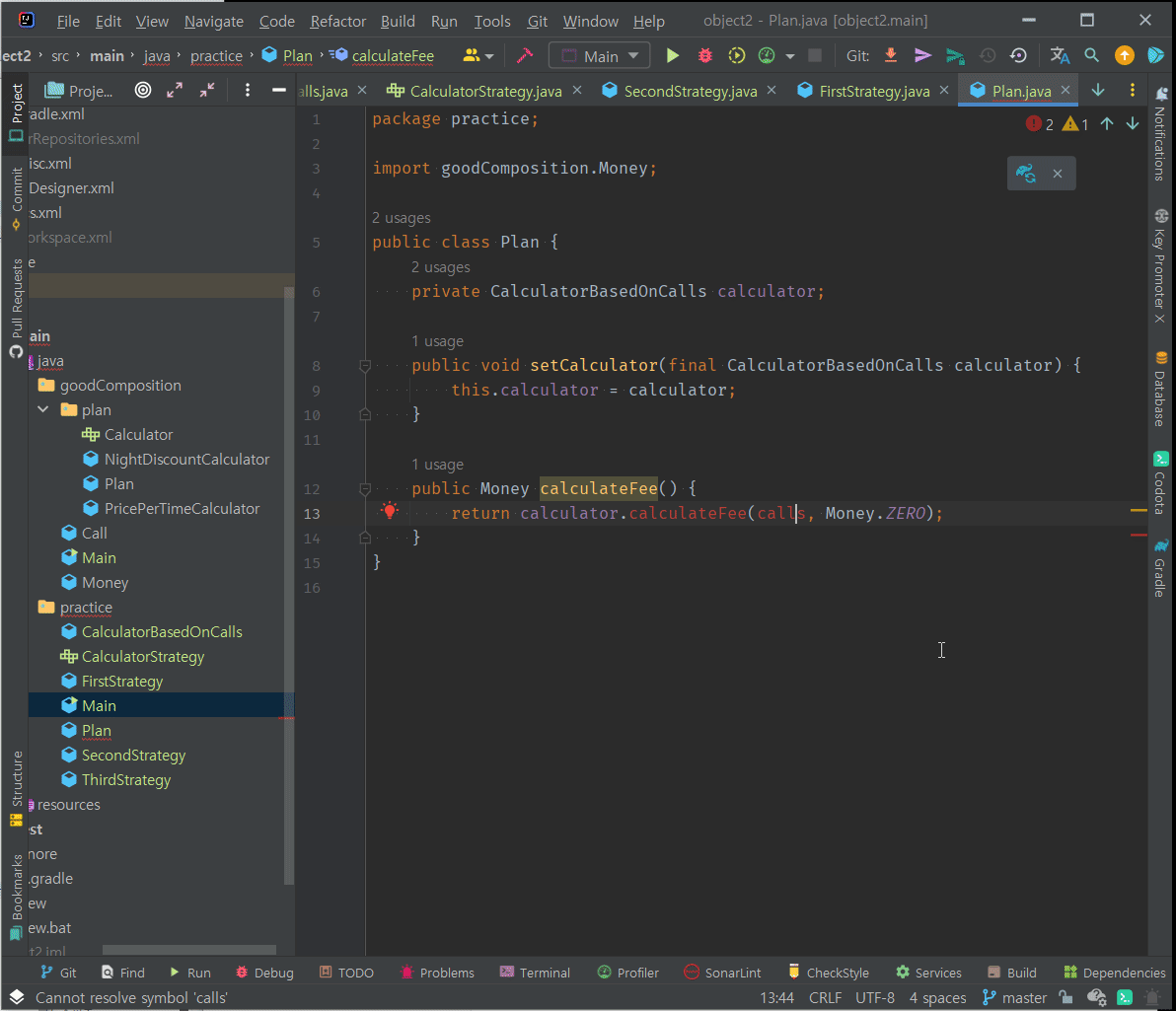Collapse the plan folder in project tree
Screen dimensions: 1176x1011
43,409
